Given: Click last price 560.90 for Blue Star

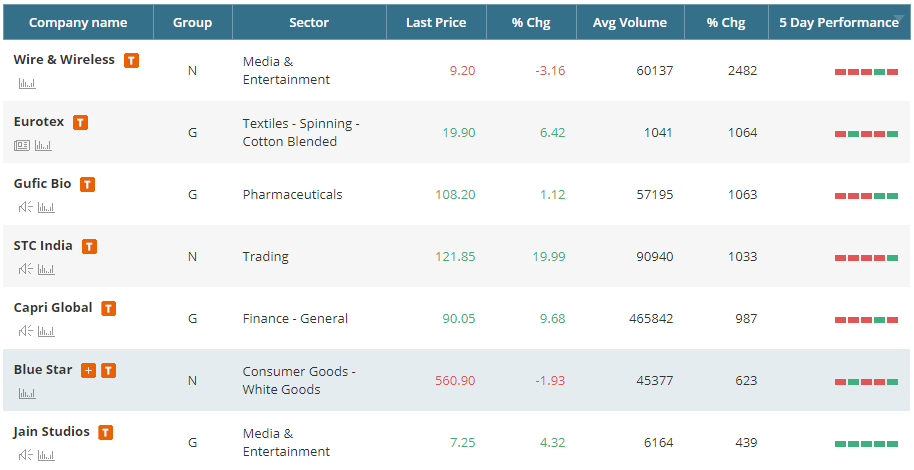Looking at the screenshot, I should pos(455,381).
